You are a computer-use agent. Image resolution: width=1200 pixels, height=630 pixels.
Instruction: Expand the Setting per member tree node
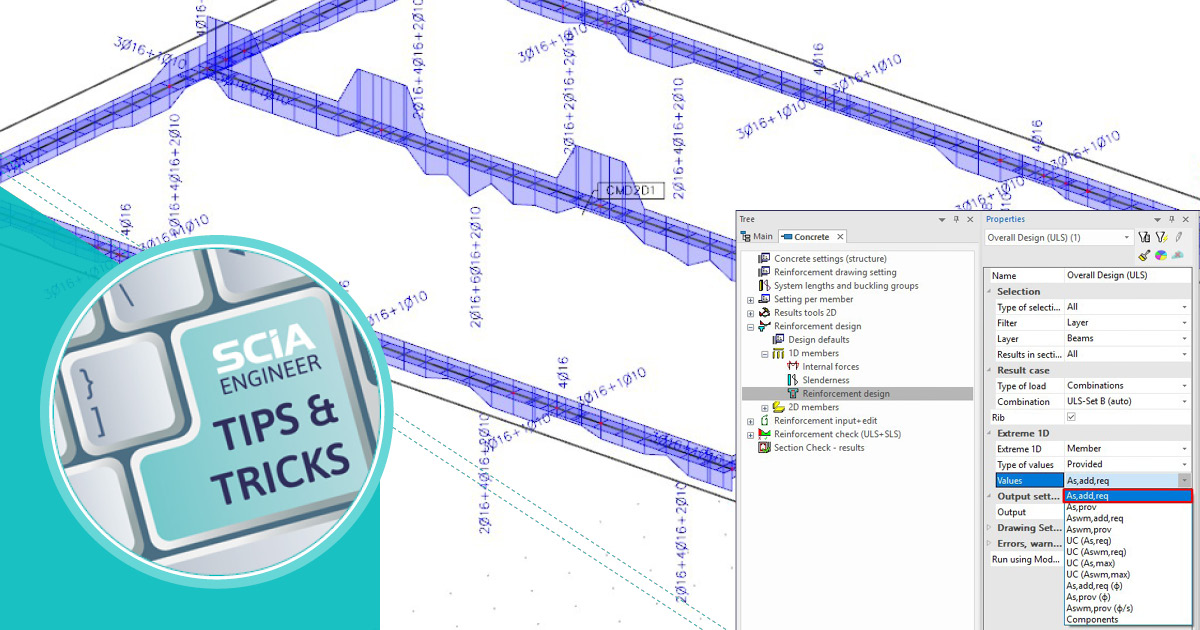750,299
